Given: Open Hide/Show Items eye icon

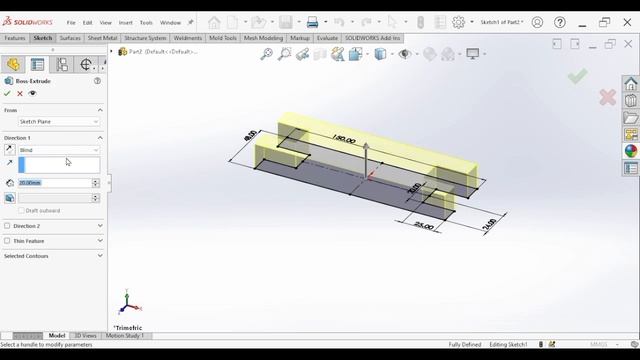Looking at the screenshot, I should (404, 54).
